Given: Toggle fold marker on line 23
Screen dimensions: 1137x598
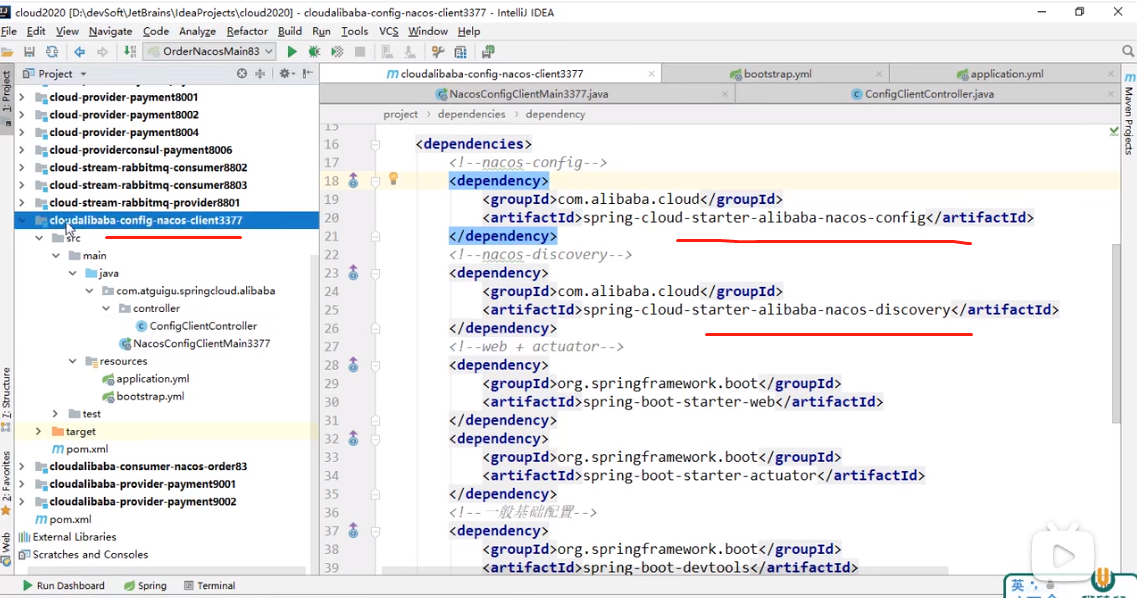Looking at the screenshot, I should pos(375,273).
